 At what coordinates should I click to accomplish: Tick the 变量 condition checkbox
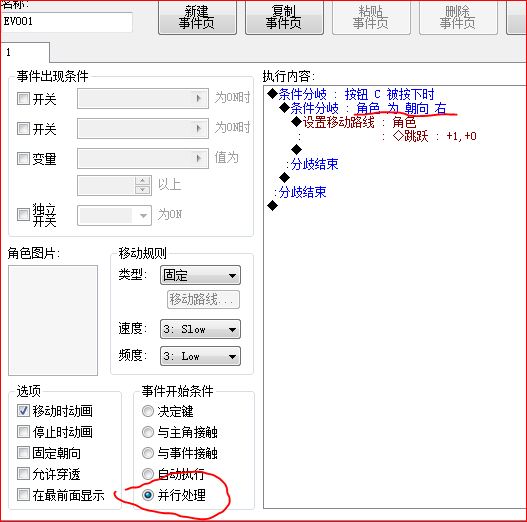[x=23, y=158]
